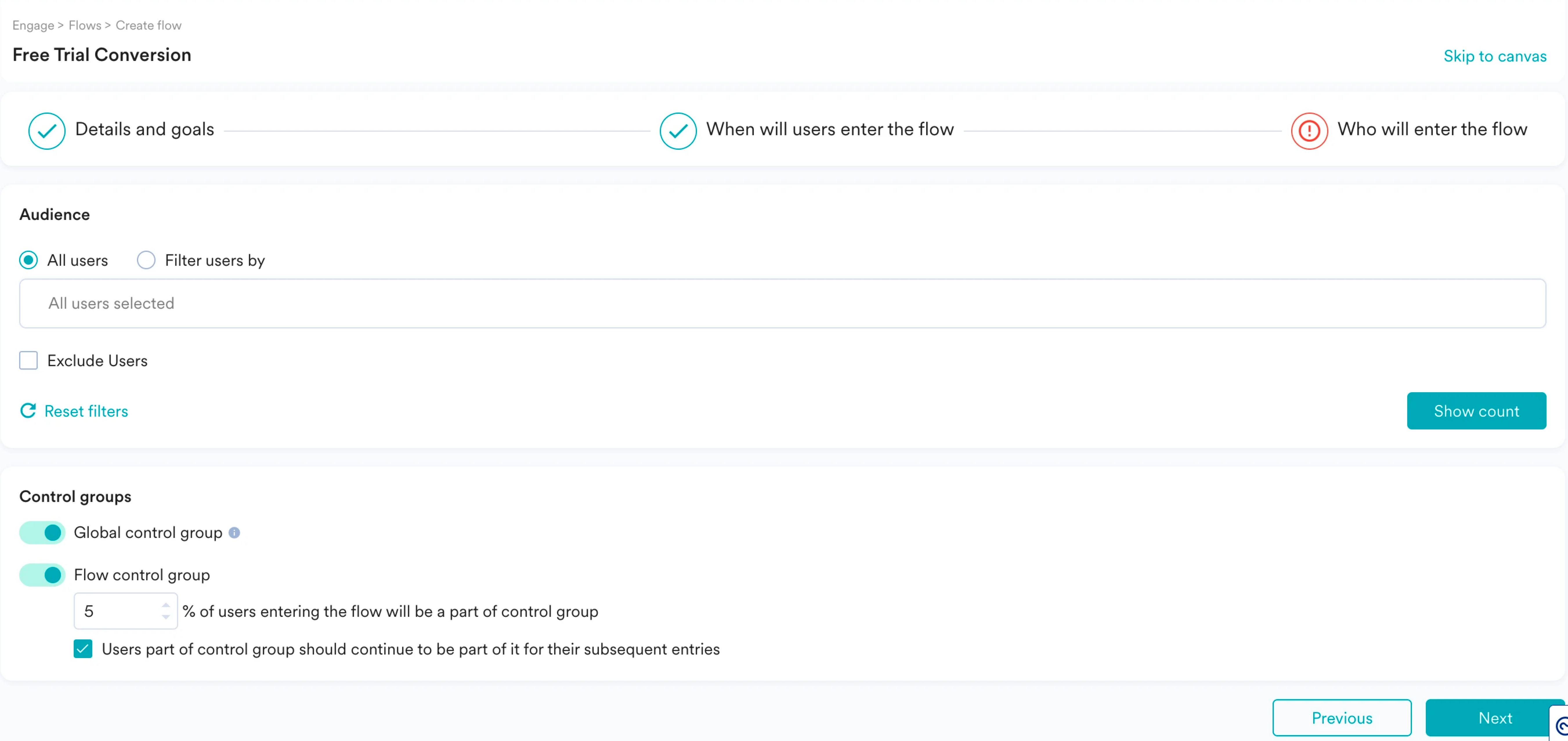Open the Who will enter the flow step
The height and width of the screenshot is (741, 1568).
click(x=1432, y=129)
